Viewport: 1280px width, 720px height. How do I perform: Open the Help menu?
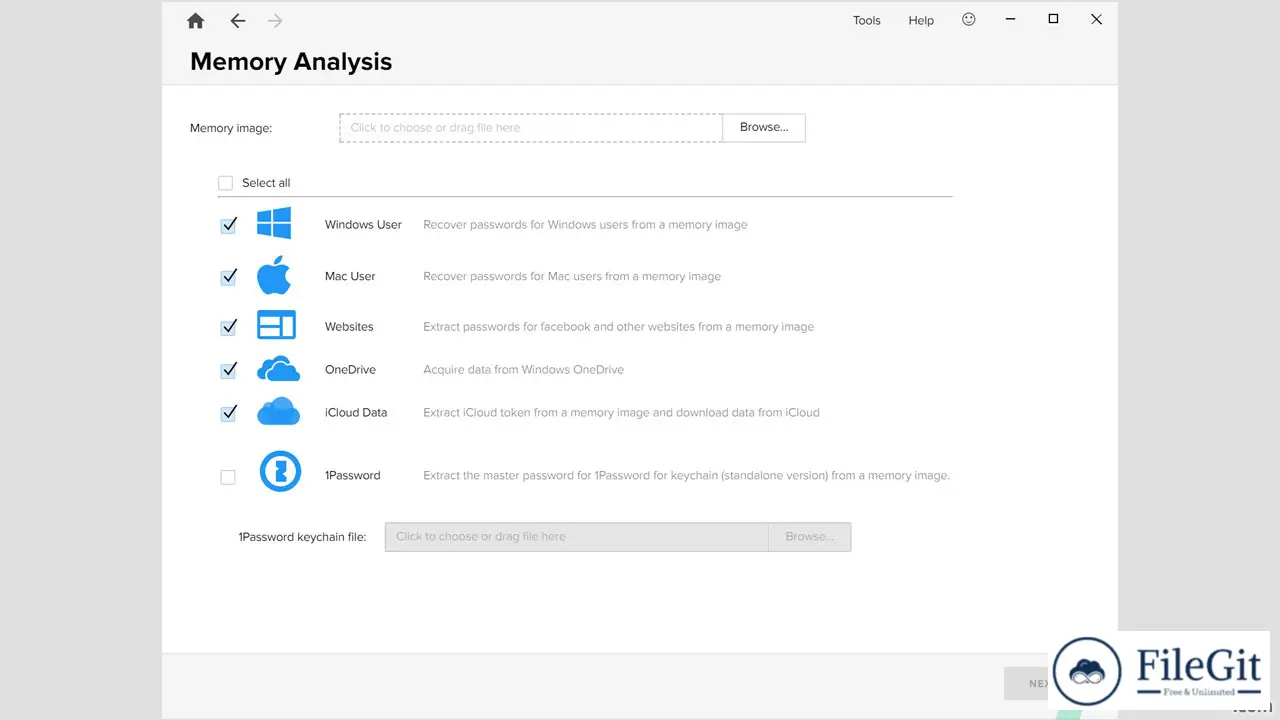[x=921, y=20]
